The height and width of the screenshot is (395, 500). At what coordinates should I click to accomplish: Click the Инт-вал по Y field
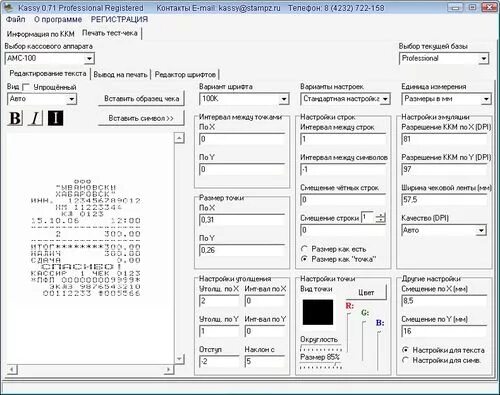(265, 331)
